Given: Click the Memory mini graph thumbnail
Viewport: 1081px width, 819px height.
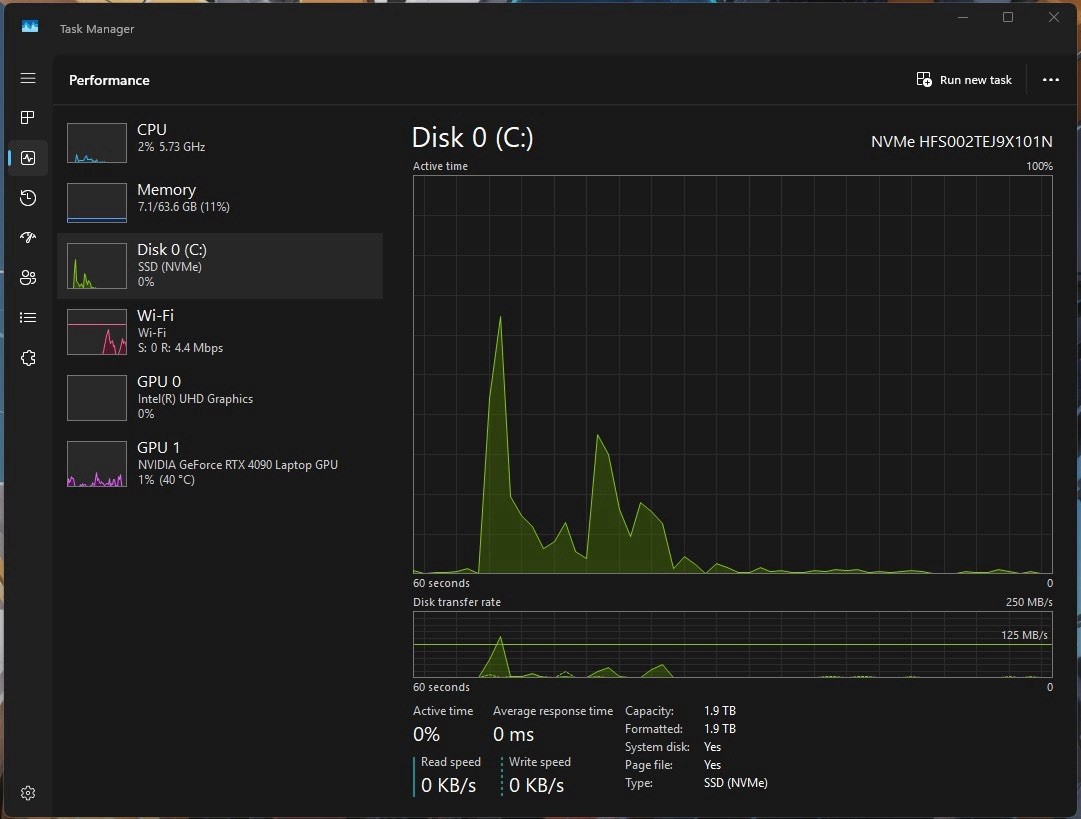Looking at the screenshot, I should tap(97, 203).
